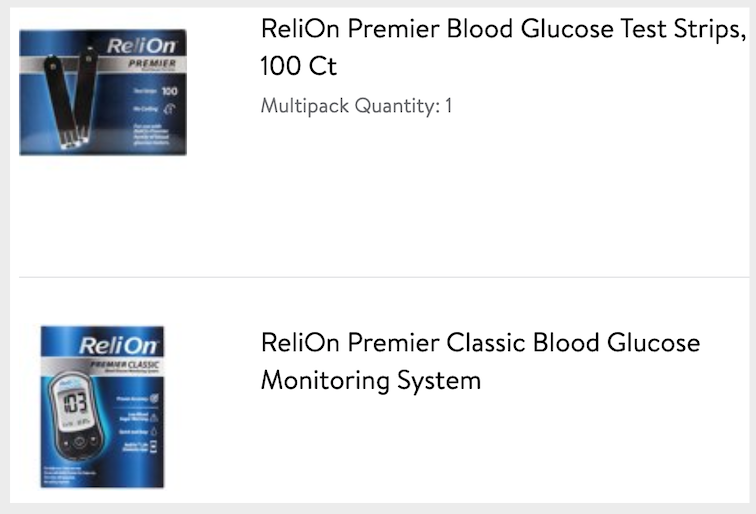This screenshot has height=514, width=756.
Task: Click the ReliOn logo on the meter box
Action: (102, 346)
